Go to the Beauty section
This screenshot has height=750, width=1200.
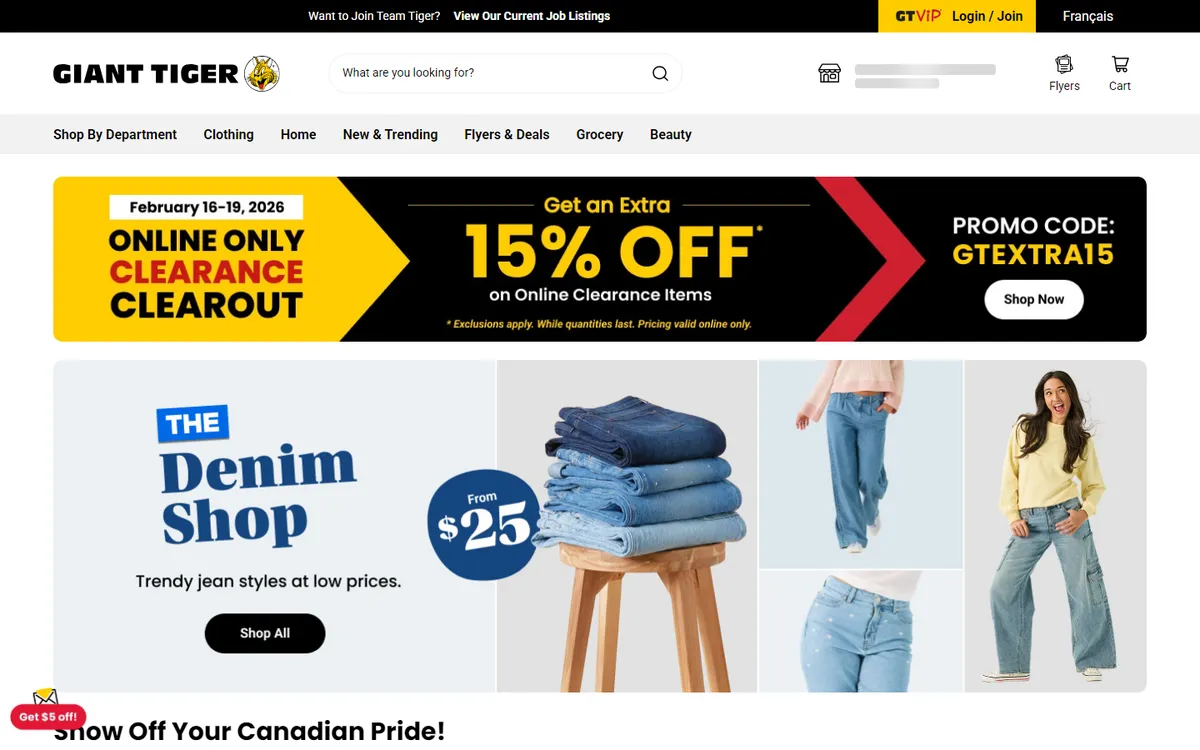coord(671,134)
